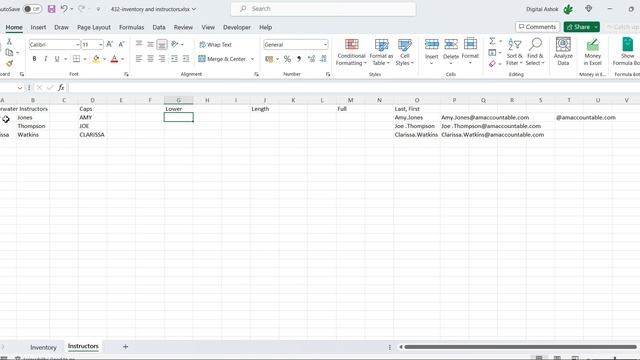Increase the indent
Image resolution: width=640 pixels, height=360 pixels.
pos(186,59)
